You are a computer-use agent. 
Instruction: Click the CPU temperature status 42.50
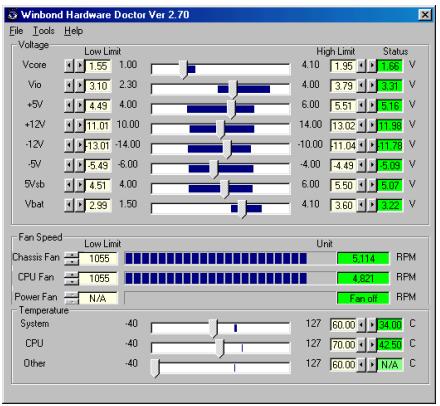(390, 344)
